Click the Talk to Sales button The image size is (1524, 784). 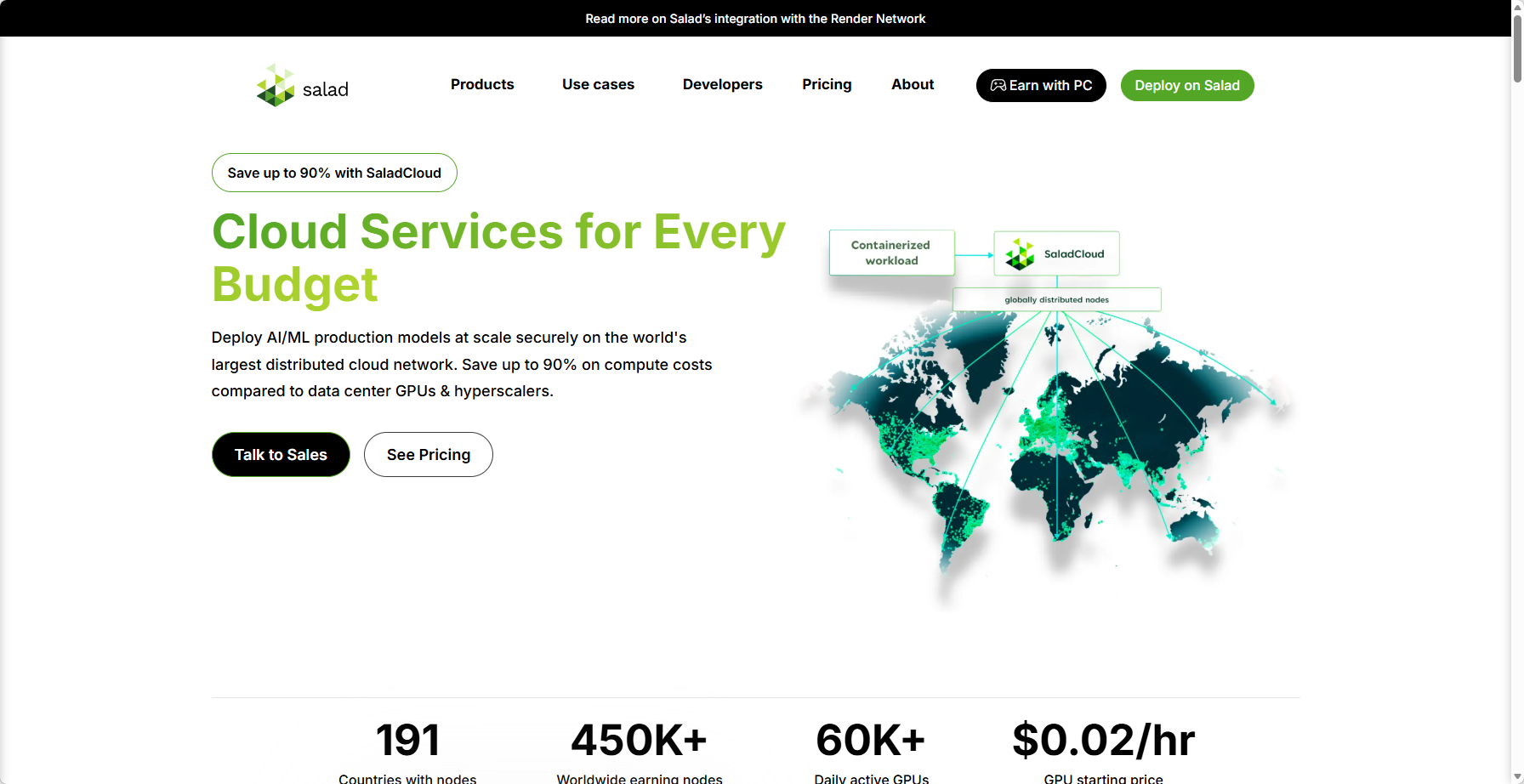point(281,455)
